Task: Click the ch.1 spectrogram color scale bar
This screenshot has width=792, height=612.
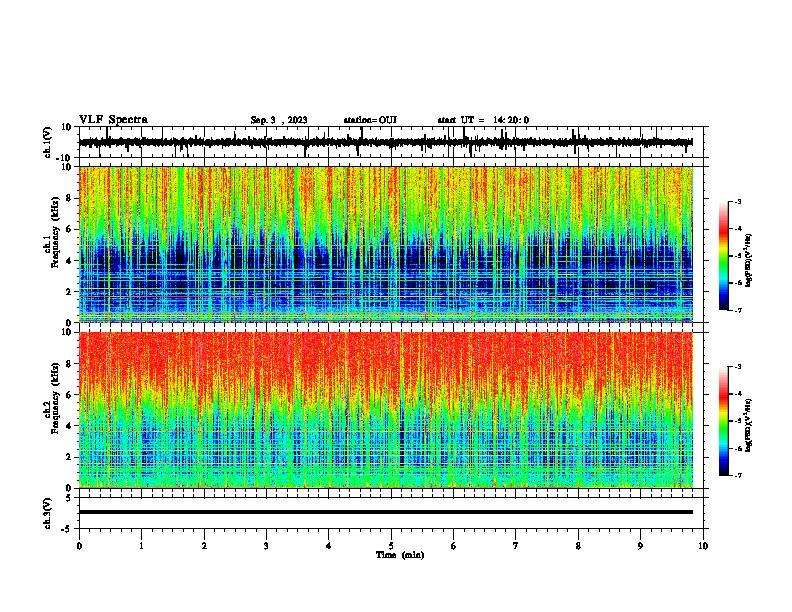Action: (724, 256)
